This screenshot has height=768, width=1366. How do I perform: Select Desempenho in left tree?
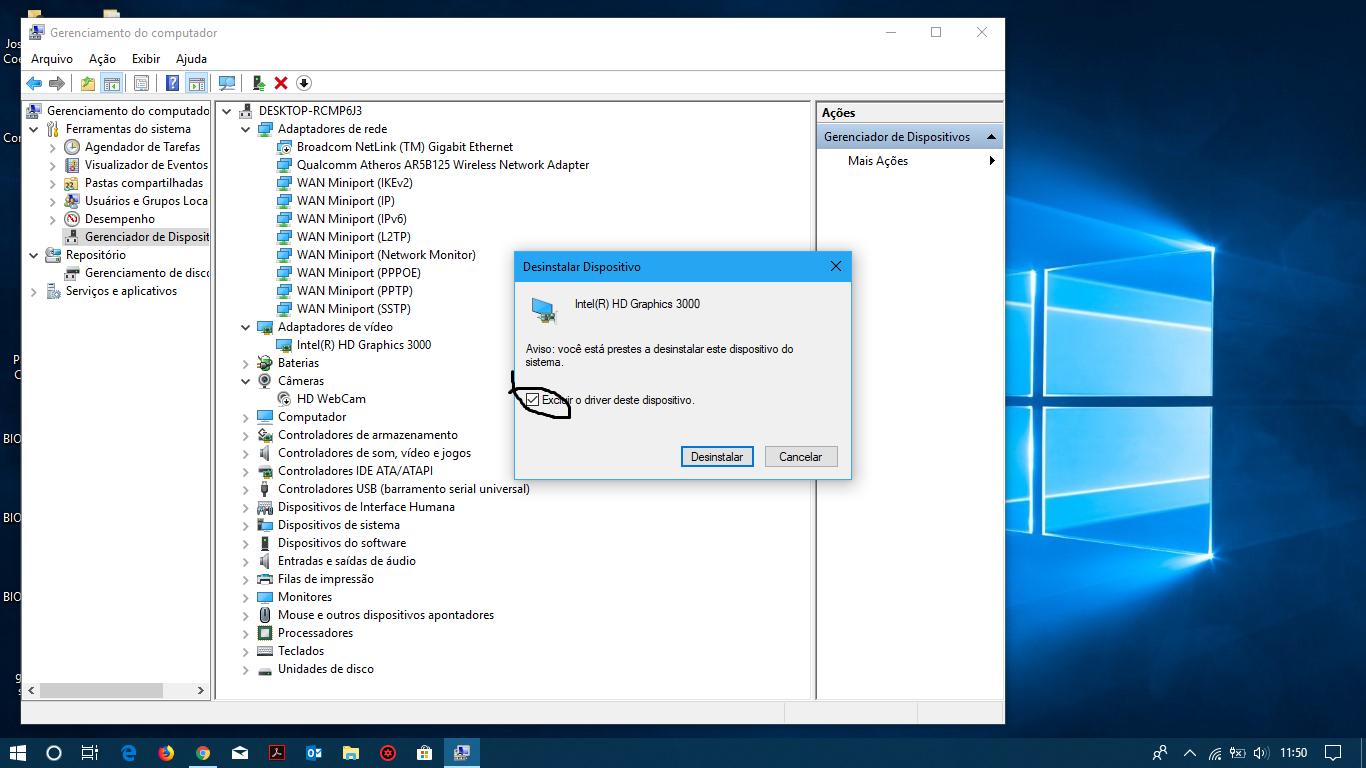click(120, 219)
